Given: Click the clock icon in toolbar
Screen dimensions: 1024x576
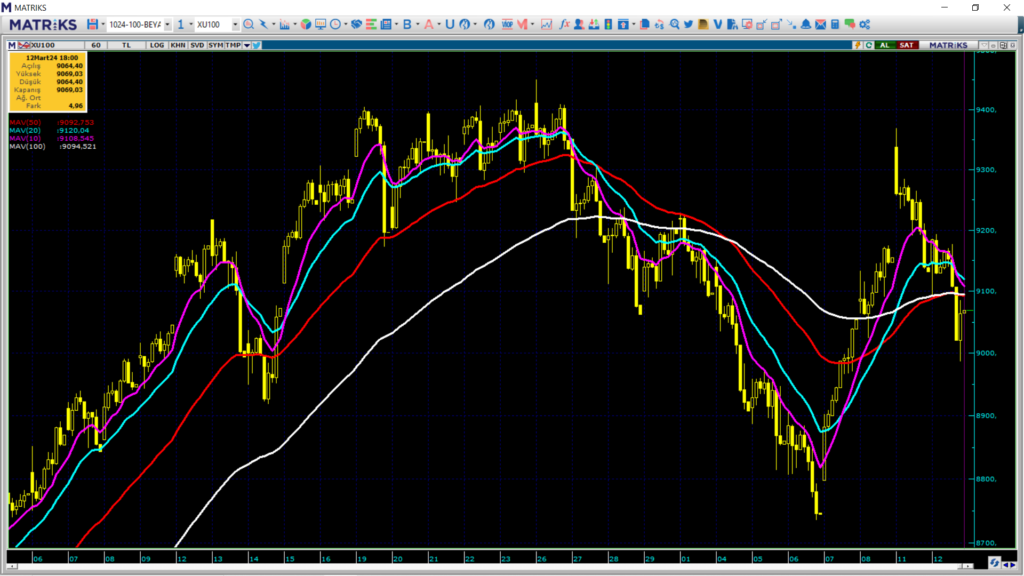Looking at the screenshot, I should coord(336,24).
